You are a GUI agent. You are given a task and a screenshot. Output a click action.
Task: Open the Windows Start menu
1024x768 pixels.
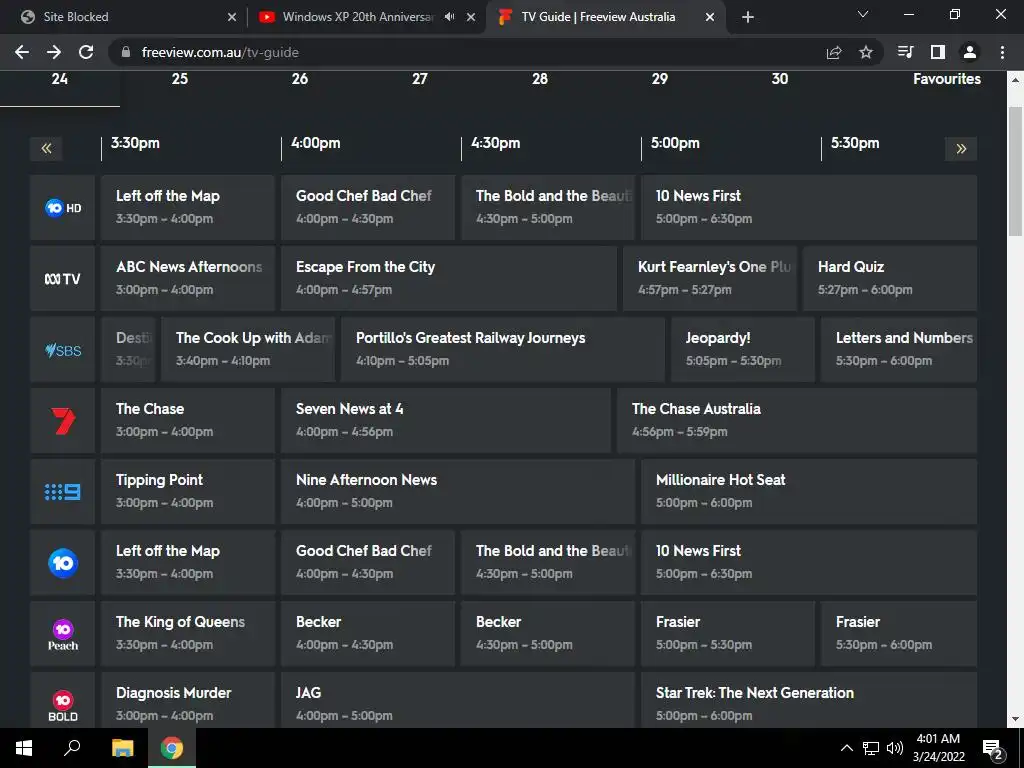pyautogui.click(x=24, y=748)
